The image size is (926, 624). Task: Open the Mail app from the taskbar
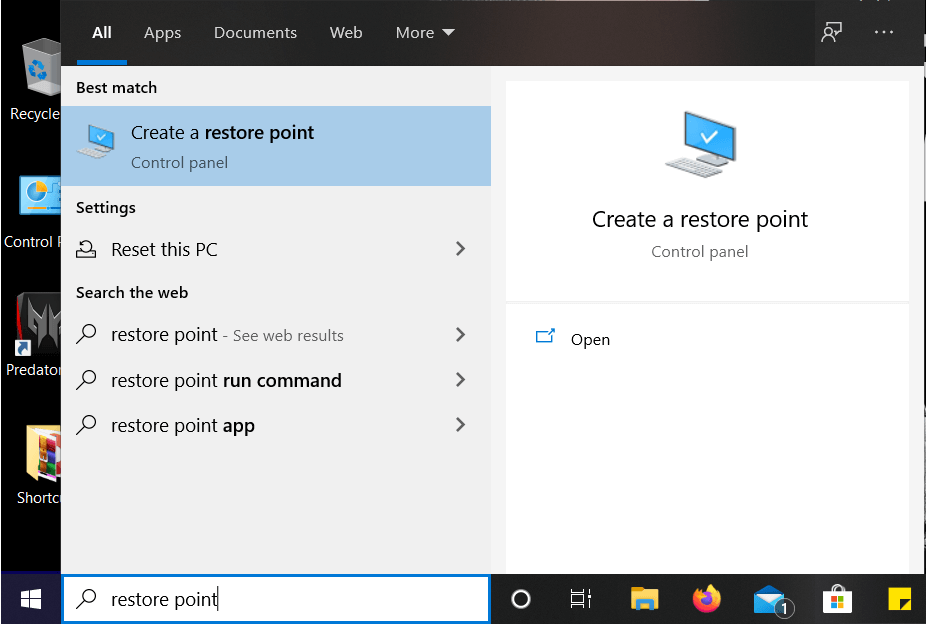772,598
